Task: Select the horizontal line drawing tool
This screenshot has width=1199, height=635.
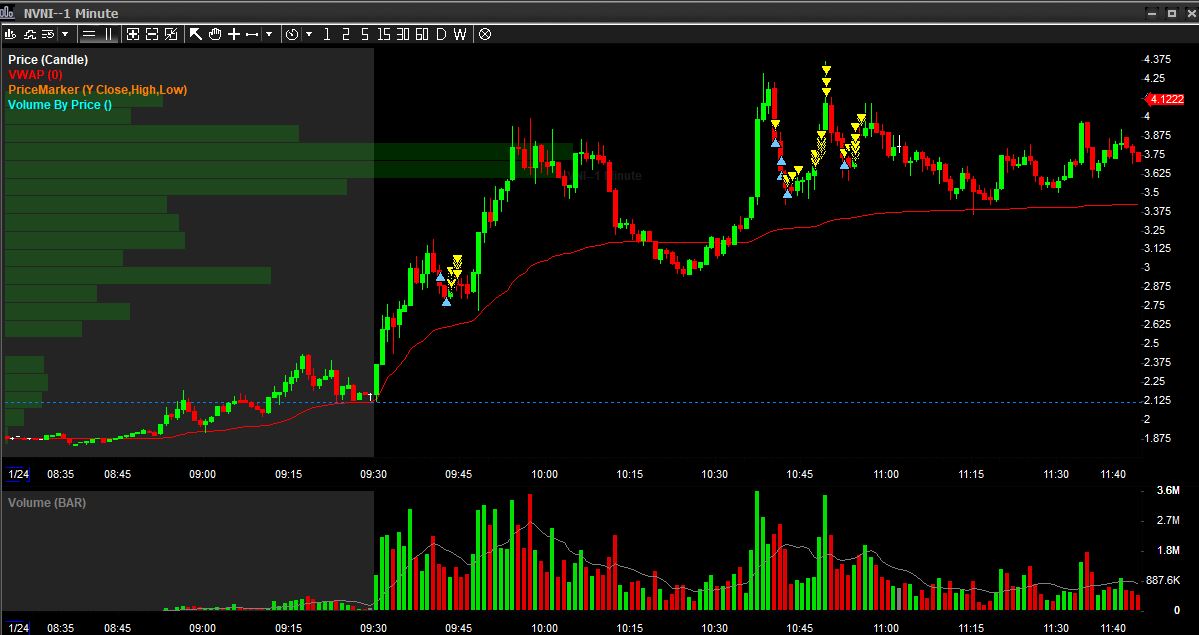Action: (252, 34)
